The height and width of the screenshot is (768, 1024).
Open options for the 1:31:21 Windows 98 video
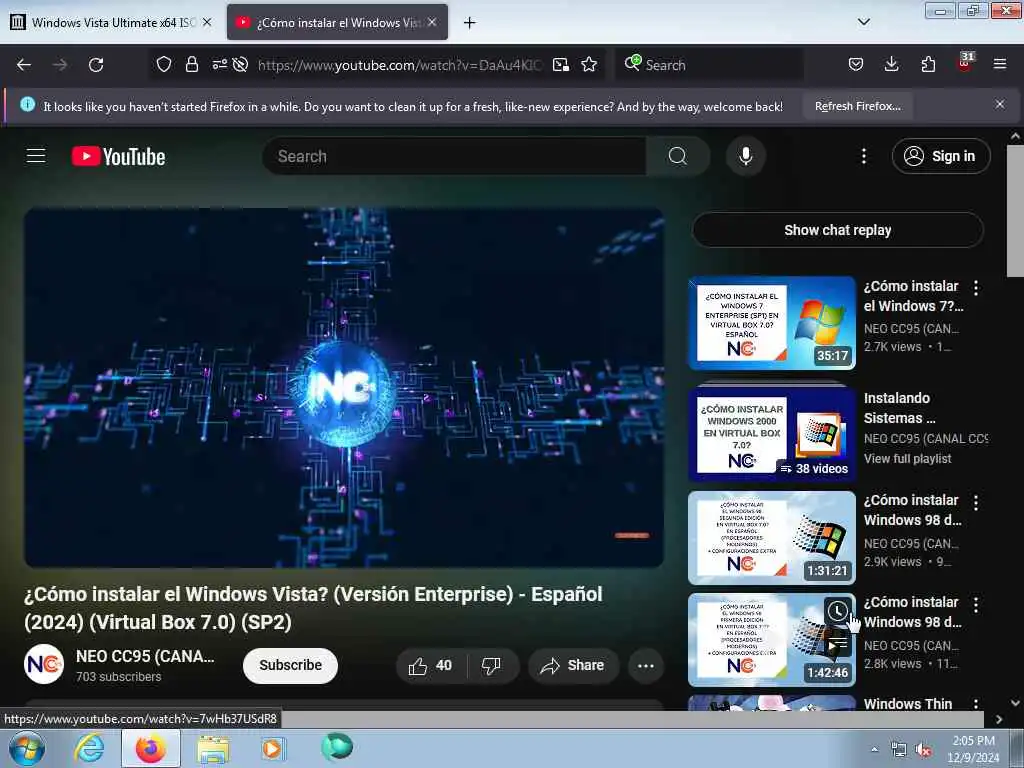[976, 502]
